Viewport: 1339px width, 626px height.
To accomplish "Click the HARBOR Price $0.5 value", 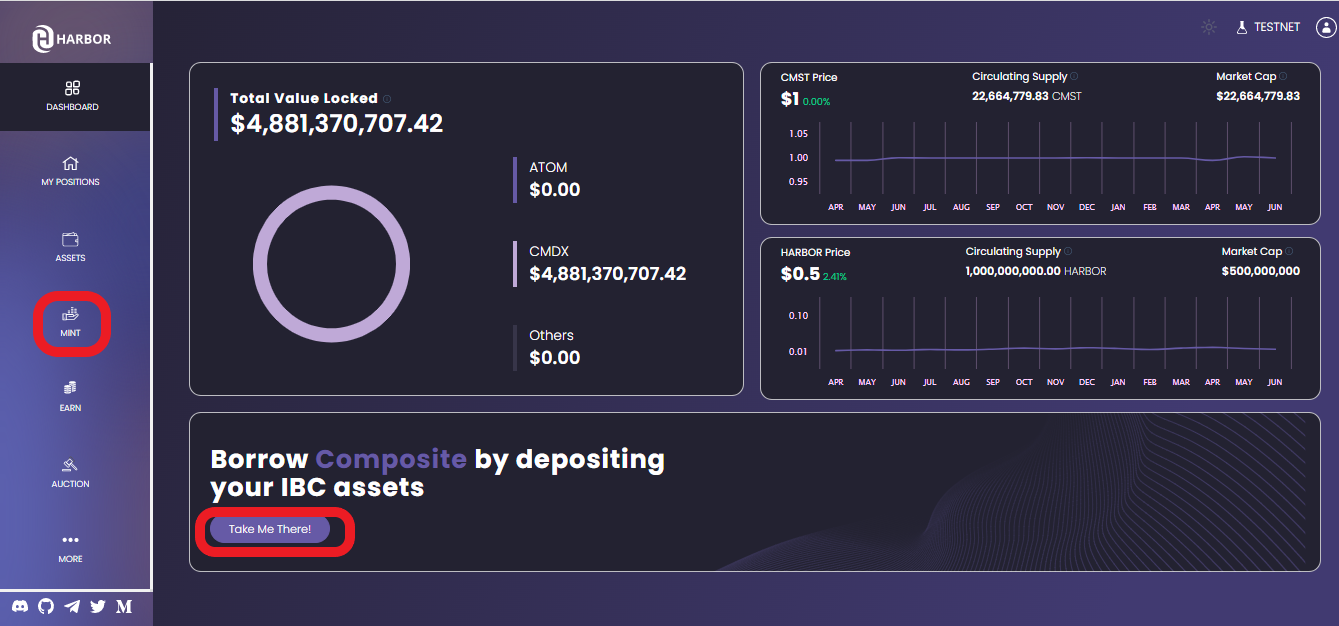I will tap(800, 274).
